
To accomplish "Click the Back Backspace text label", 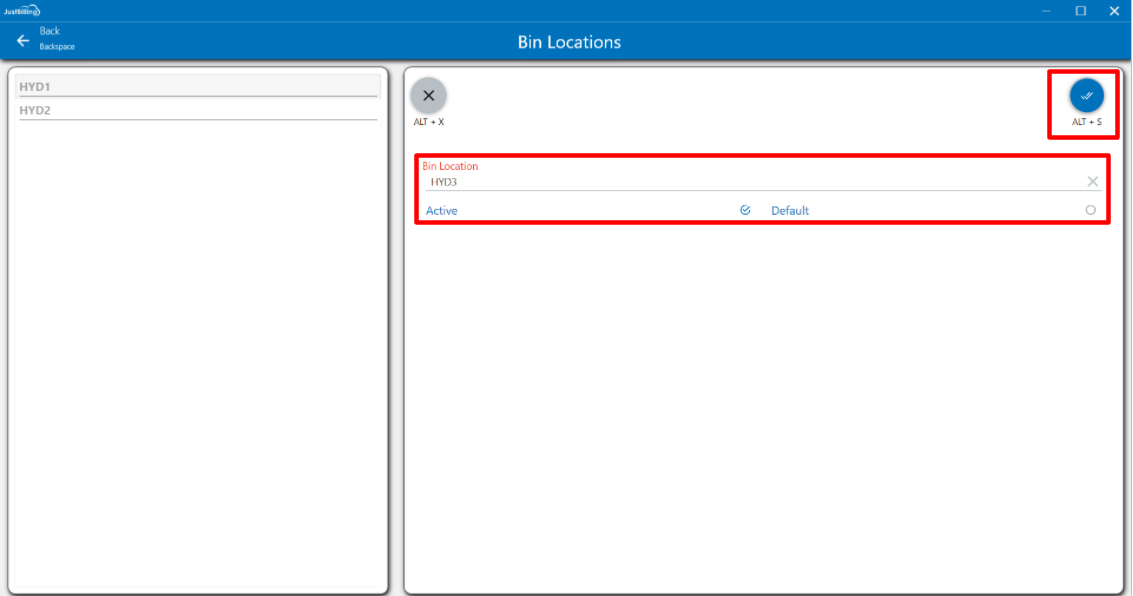I will (x=56, y=39).
